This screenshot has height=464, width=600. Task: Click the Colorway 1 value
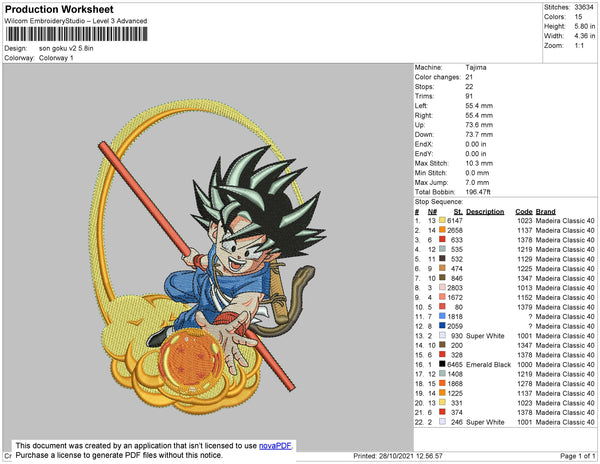point(56,58)
